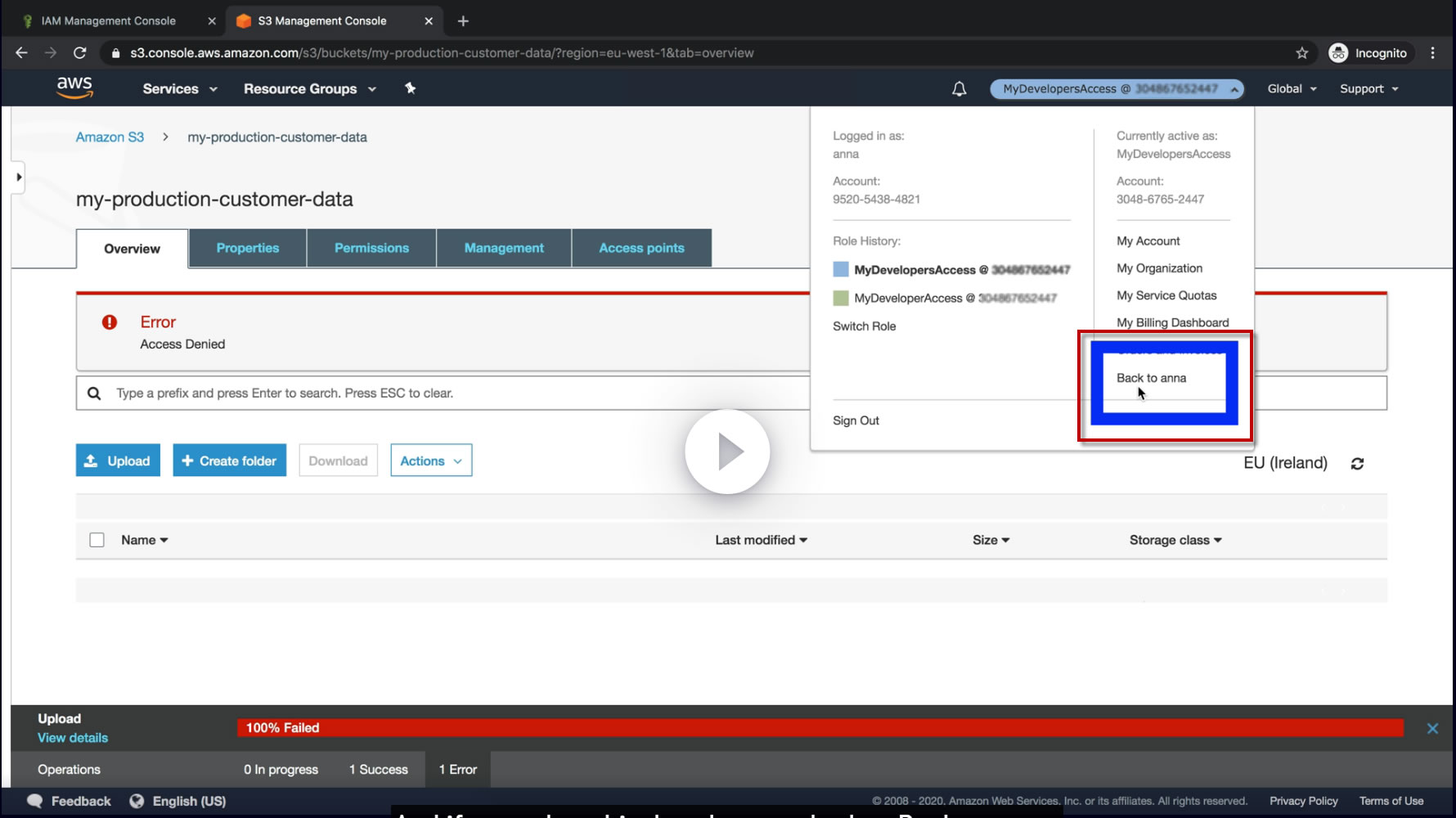Dismiss the upload status bar with X

click(1432, 728)
